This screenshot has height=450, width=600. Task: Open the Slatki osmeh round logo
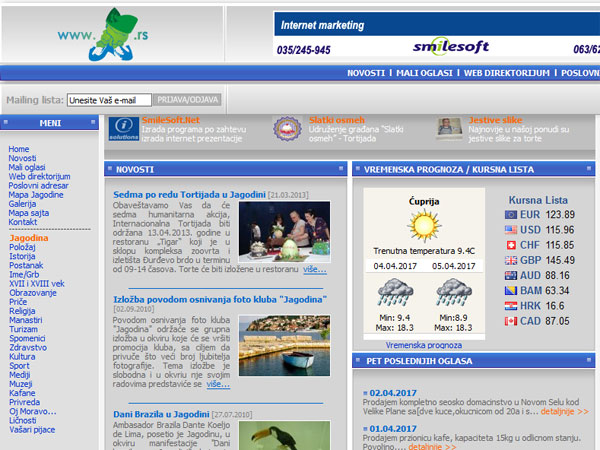[x=286, y=129]
